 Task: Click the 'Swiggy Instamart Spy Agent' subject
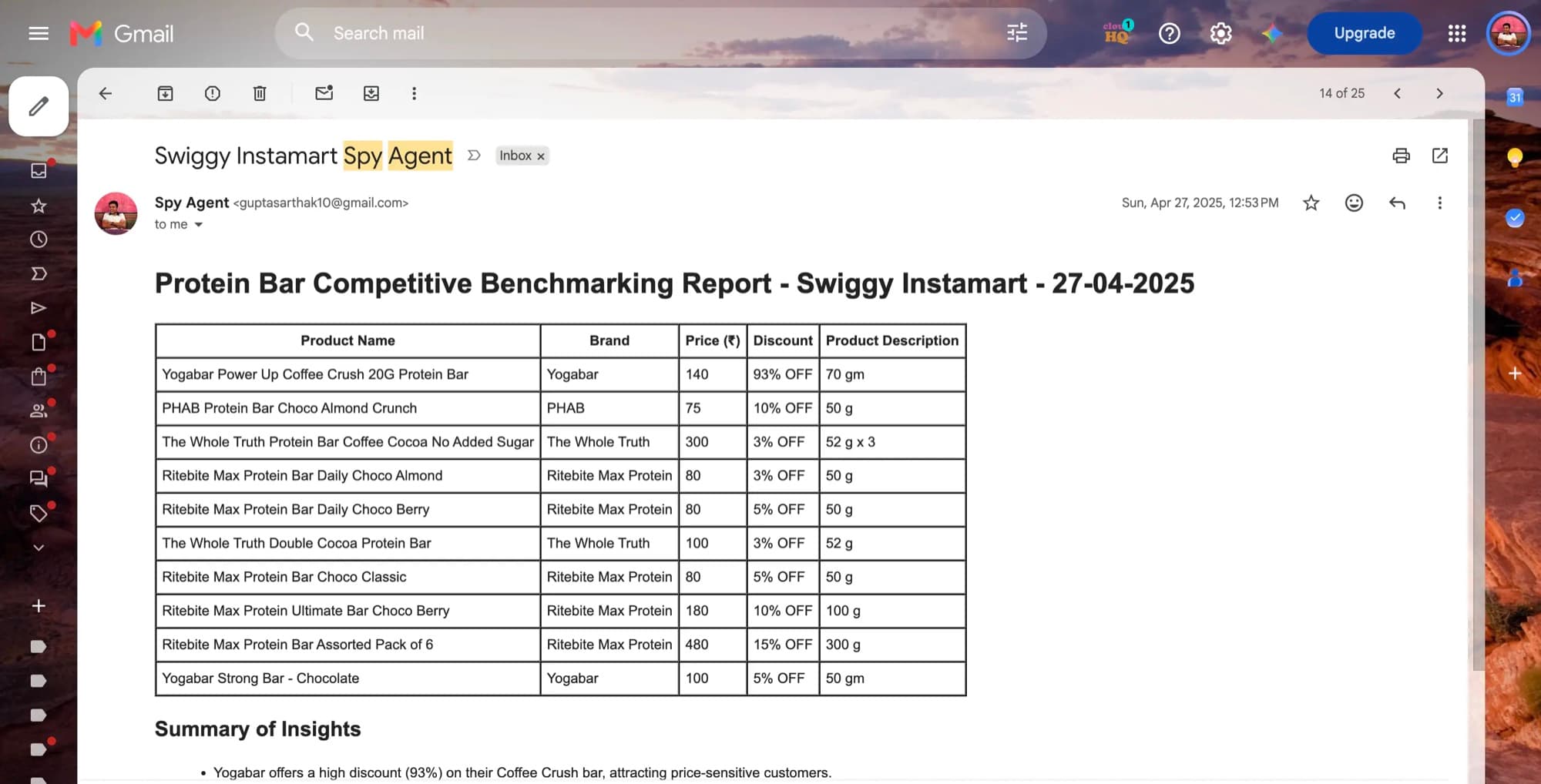coord(304,156)
